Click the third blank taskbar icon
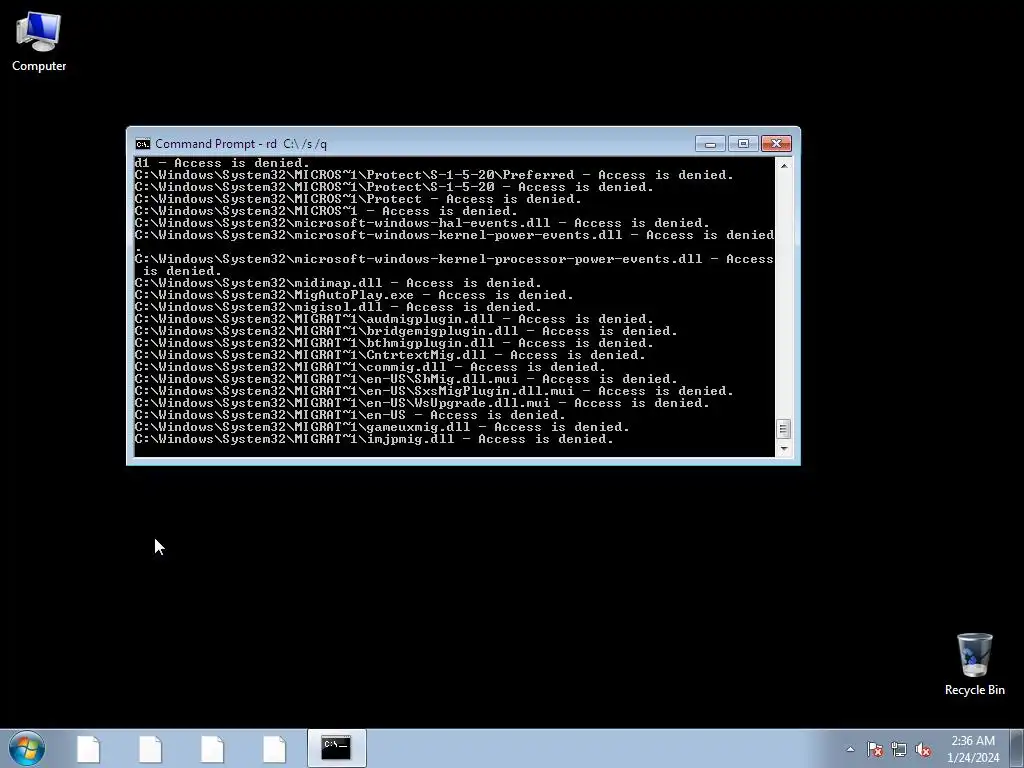 point(212,749)
